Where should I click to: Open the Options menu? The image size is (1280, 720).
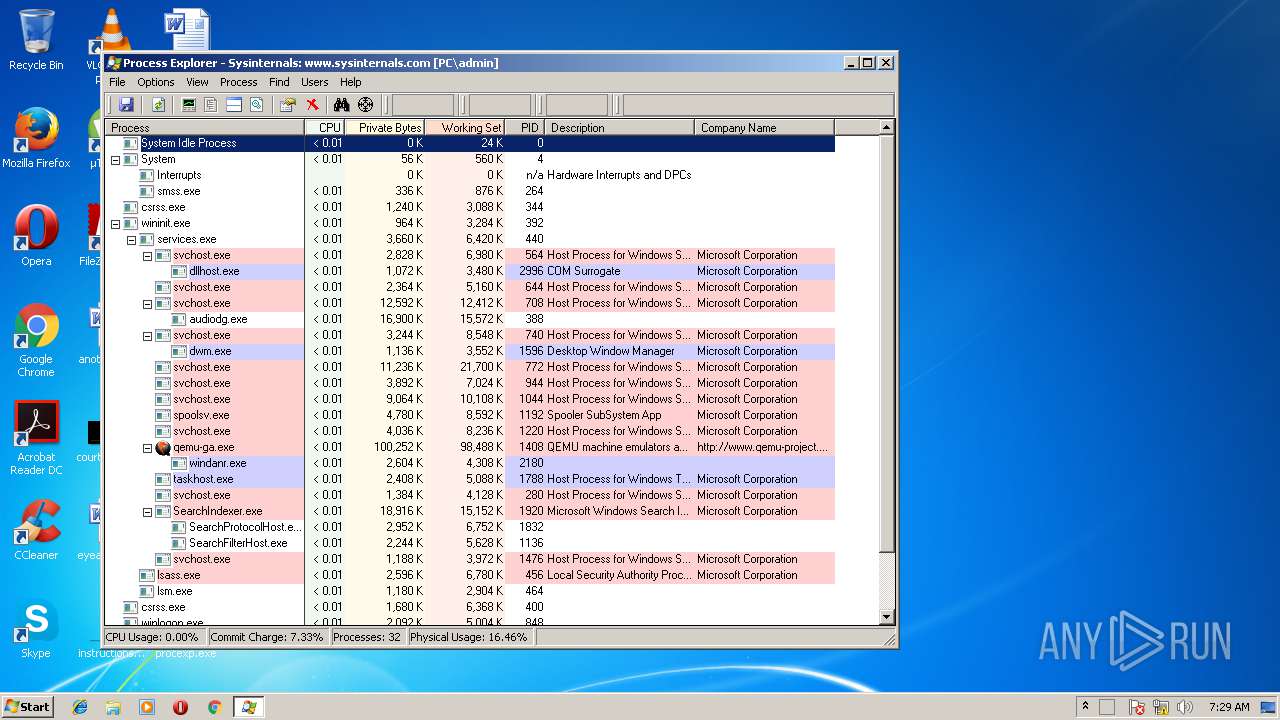[x=156, y=82]
